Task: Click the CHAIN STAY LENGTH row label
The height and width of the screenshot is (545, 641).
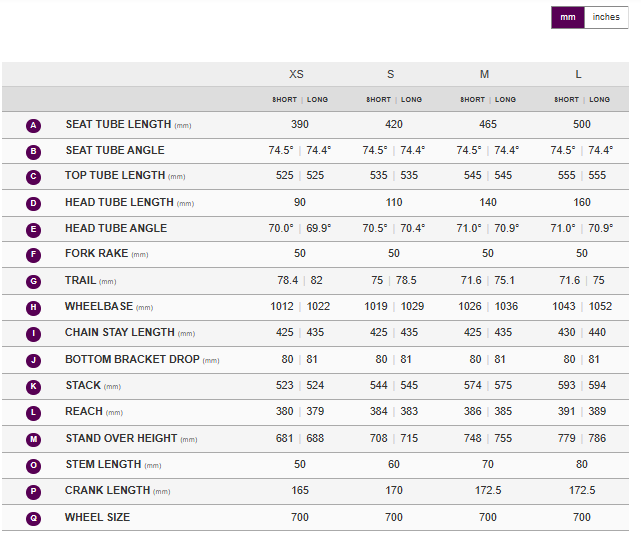Action: pyautogui.click(x=122, y=333)
